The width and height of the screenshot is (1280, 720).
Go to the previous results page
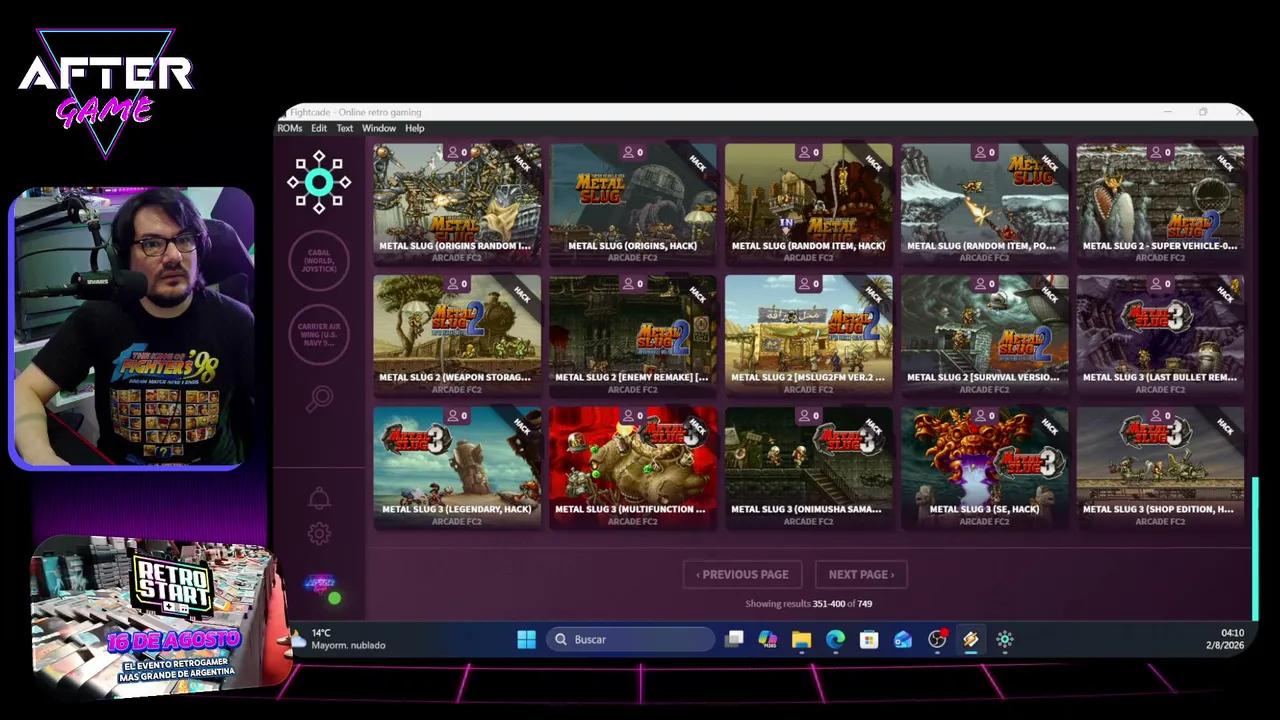(x=742, y=574)
